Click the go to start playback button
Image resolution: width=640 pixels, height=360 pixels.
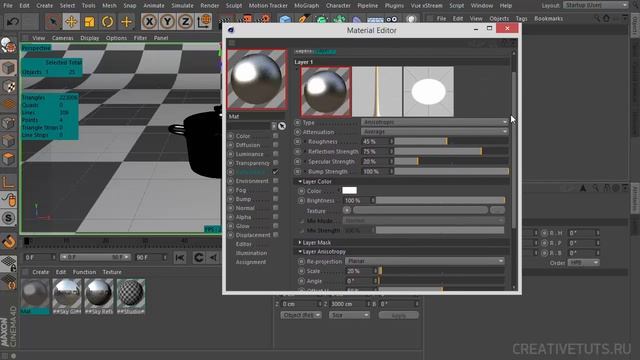coord(180,258)
